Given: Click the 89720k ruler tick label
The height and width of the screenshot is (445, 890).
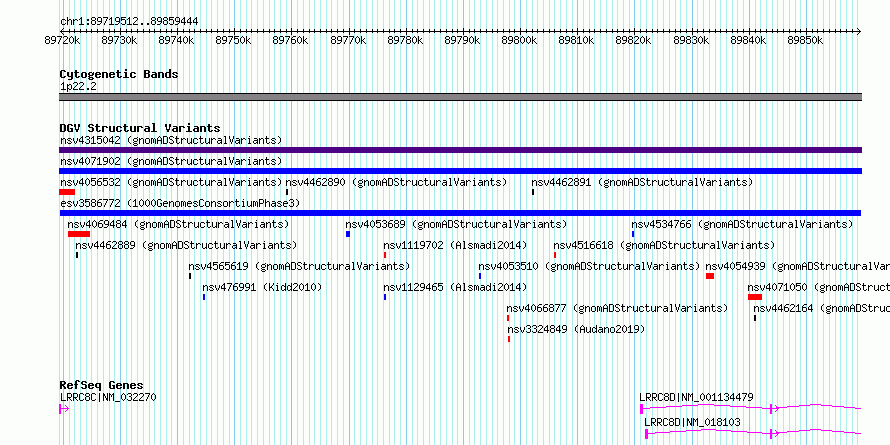Looking at the screenshot, I should 62,40.
